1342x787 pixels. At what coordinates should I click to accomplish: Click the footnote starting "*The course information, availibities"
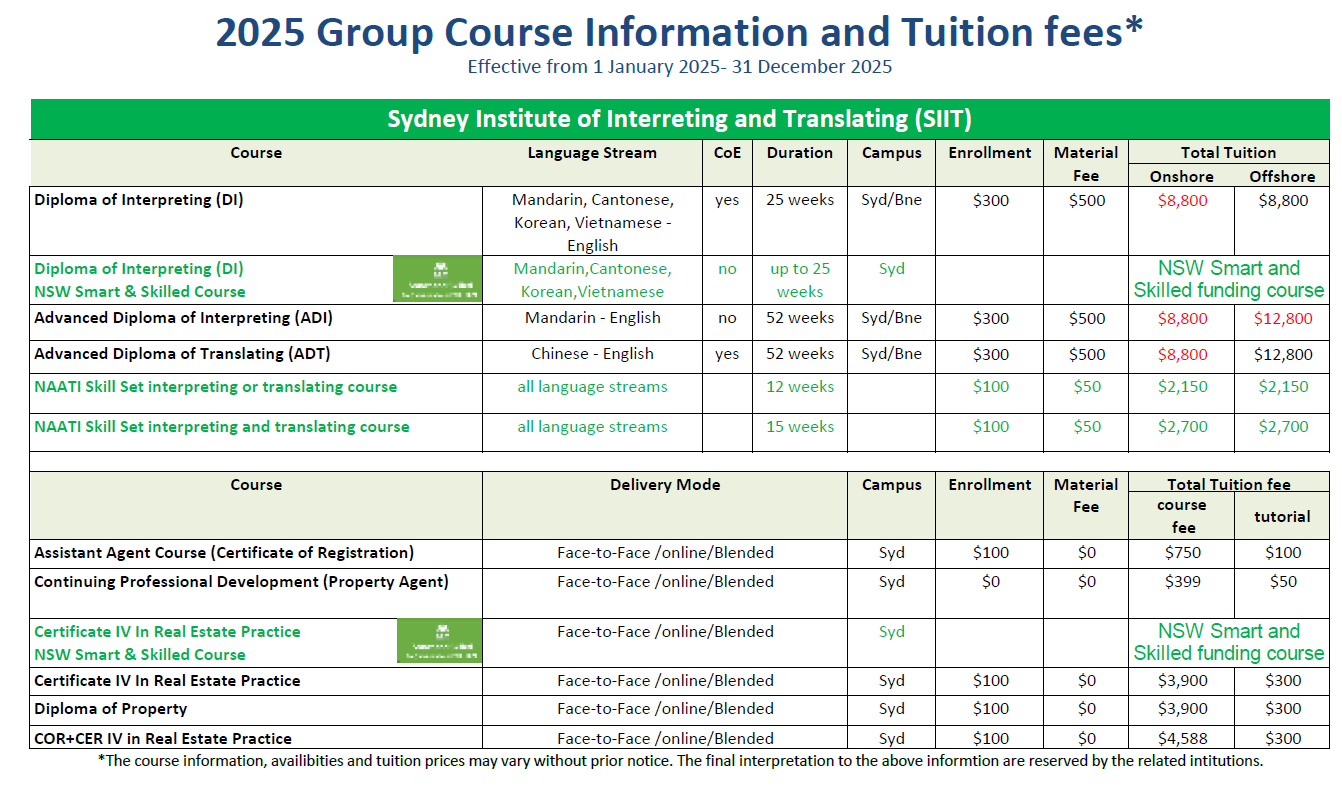tap(680, 760)
